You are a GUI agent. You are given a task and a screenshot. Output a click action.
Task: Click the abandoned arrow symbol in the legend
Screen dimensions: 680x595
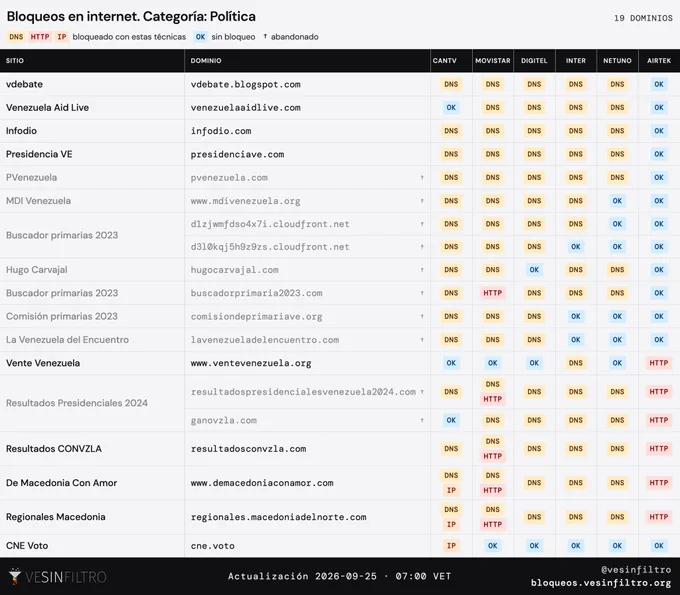[x=265, y=36]
